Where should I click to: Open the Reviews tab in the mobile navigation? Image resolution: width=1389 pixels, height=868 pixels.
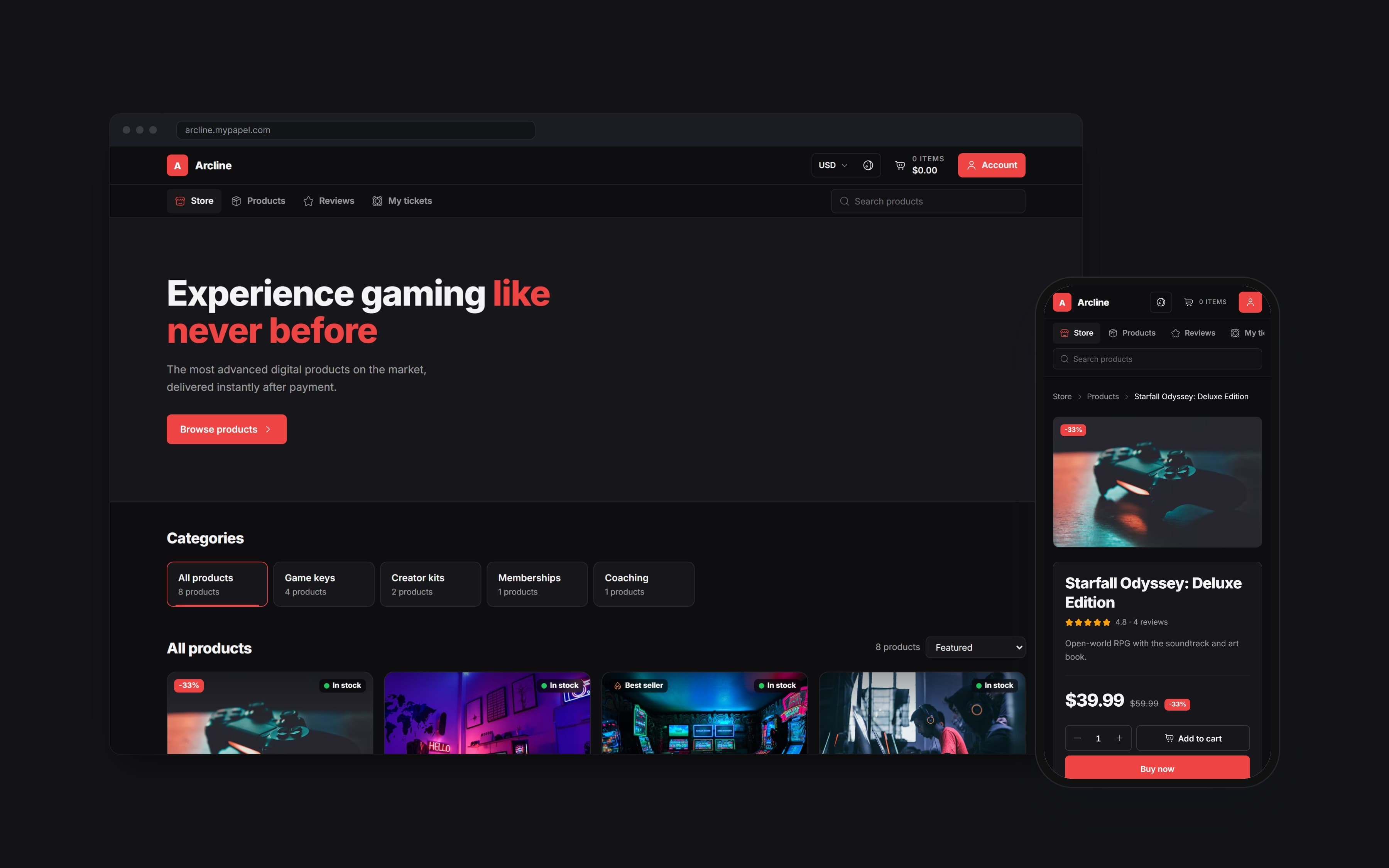[1193, 333]
